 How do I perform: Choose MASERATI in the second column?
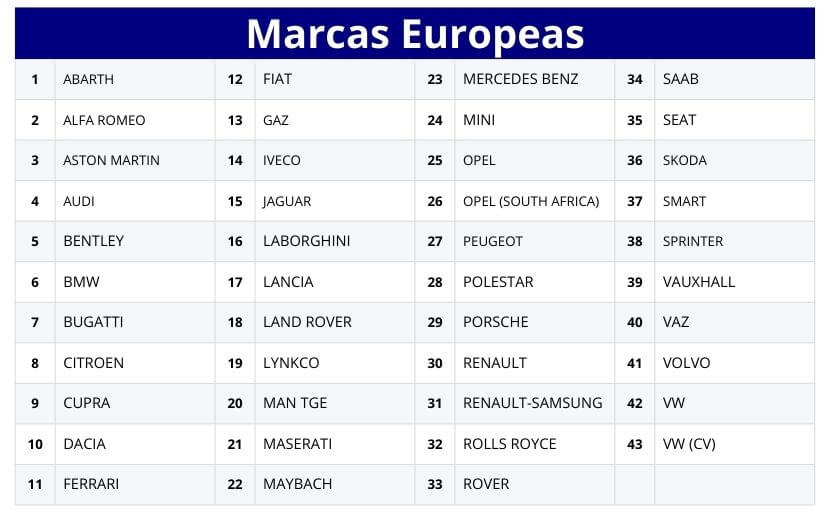(297, 444)
